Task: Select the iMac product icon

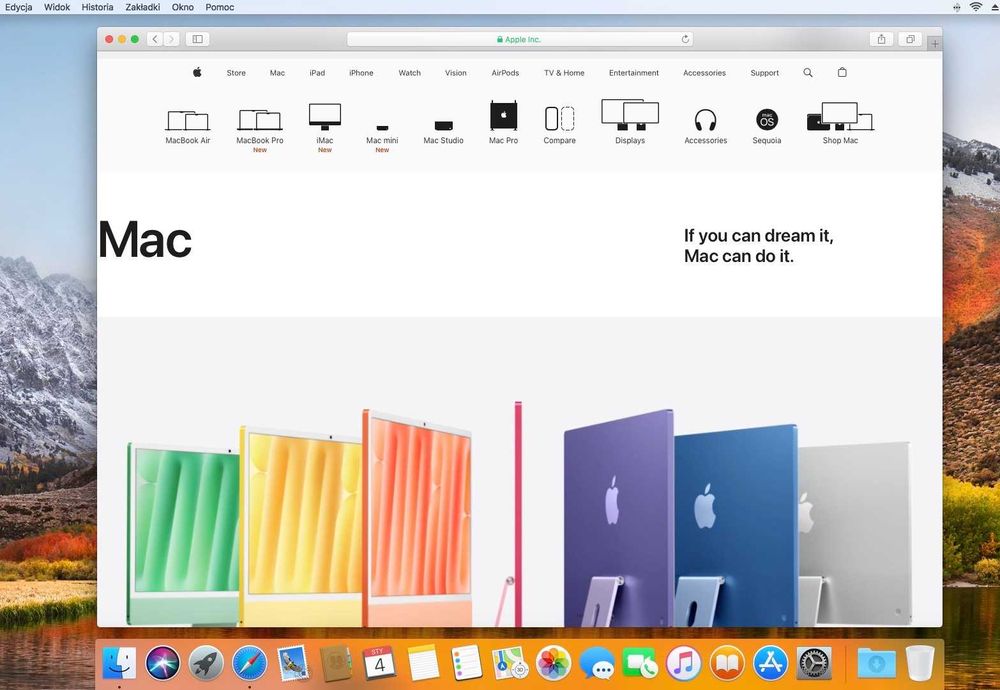Action: tap(325, 117)
